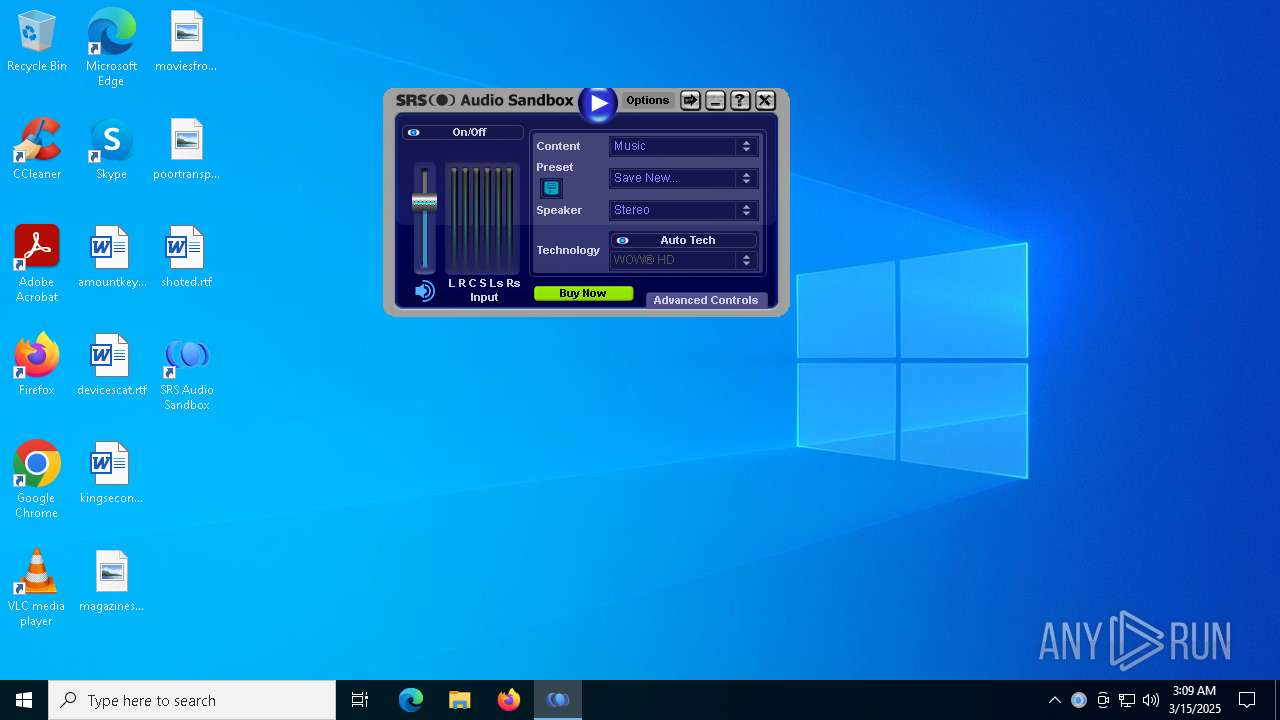Open the Advanced Controls tab
Viewport: 1280px width, 720px height.
706,300
